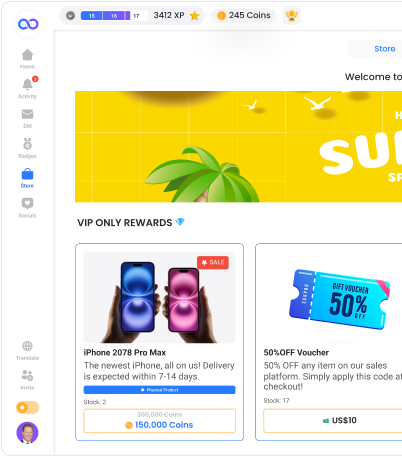Viewport: 402px width, 456px height.
Task: Open the Home sidebar icon
Action: coord(27,55)
